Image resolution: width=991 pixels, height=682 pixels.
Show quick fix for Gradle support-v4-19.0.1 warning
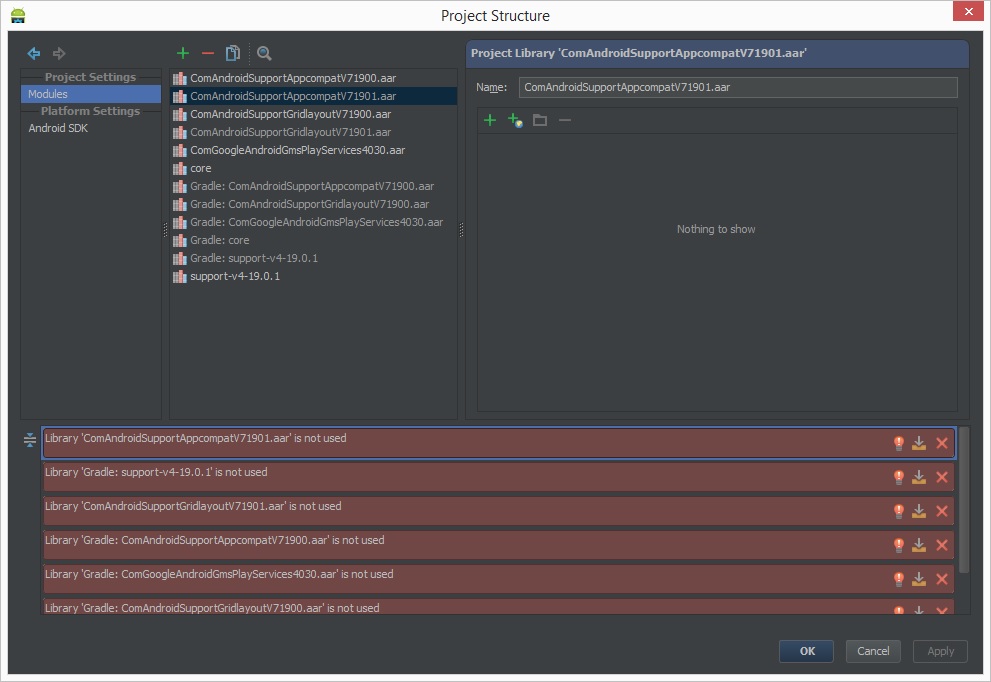[x=899, y=477]
